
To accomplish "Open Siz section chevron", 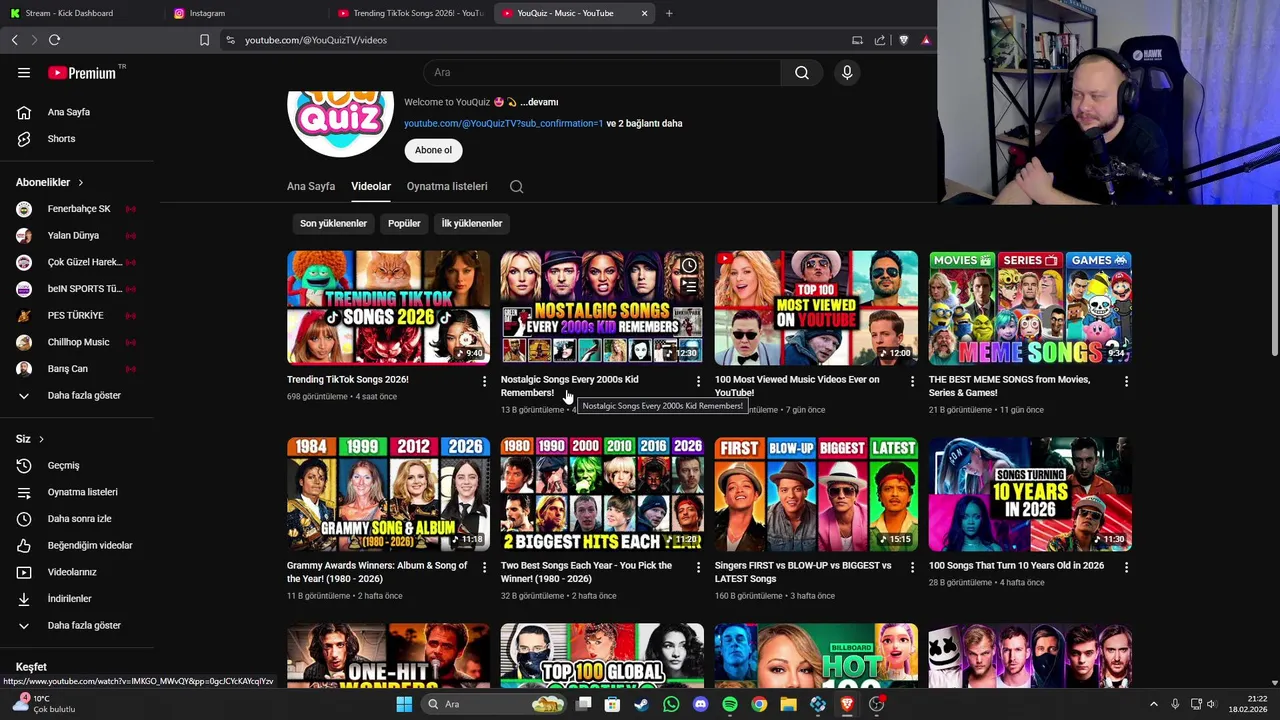I will click(x=41, y=439).
